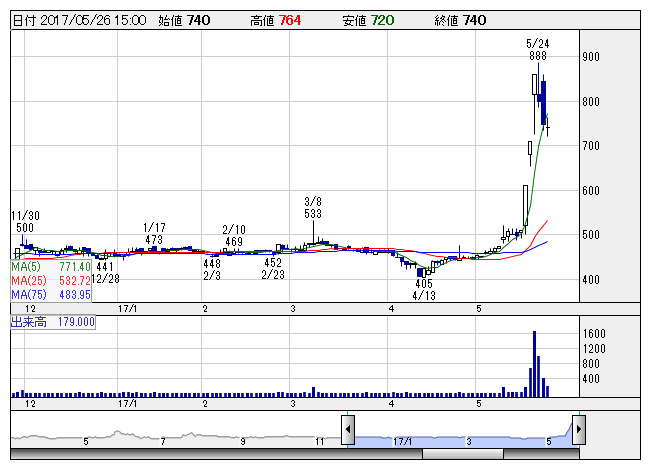
Task: Click the 3/8 high label 533
Action: pyautogui.click(x=313, y=213)
